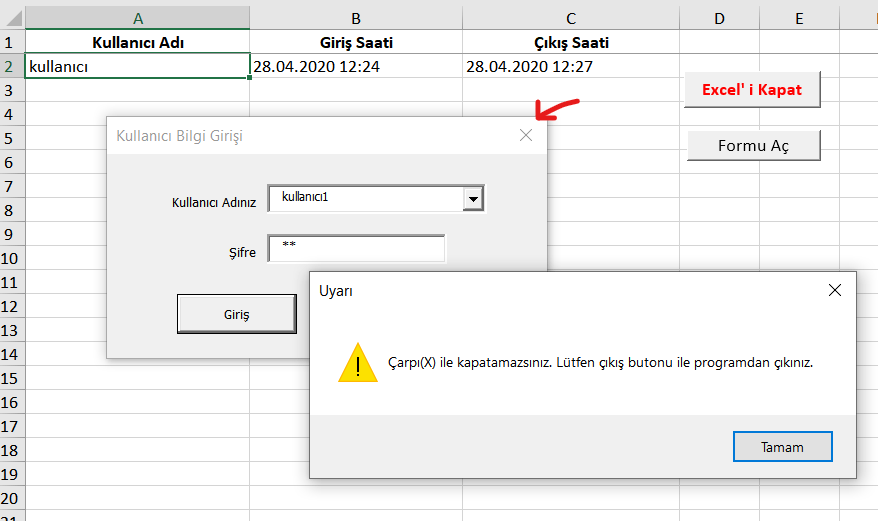Select column C header
878x521 pixels.
tap(570, 18)
